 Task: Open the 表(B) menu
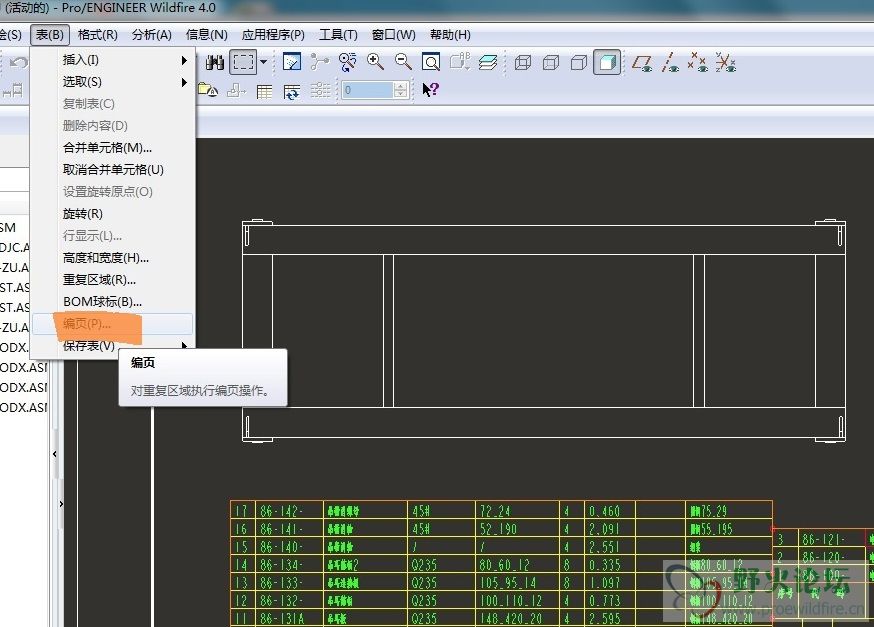(50, 35)
